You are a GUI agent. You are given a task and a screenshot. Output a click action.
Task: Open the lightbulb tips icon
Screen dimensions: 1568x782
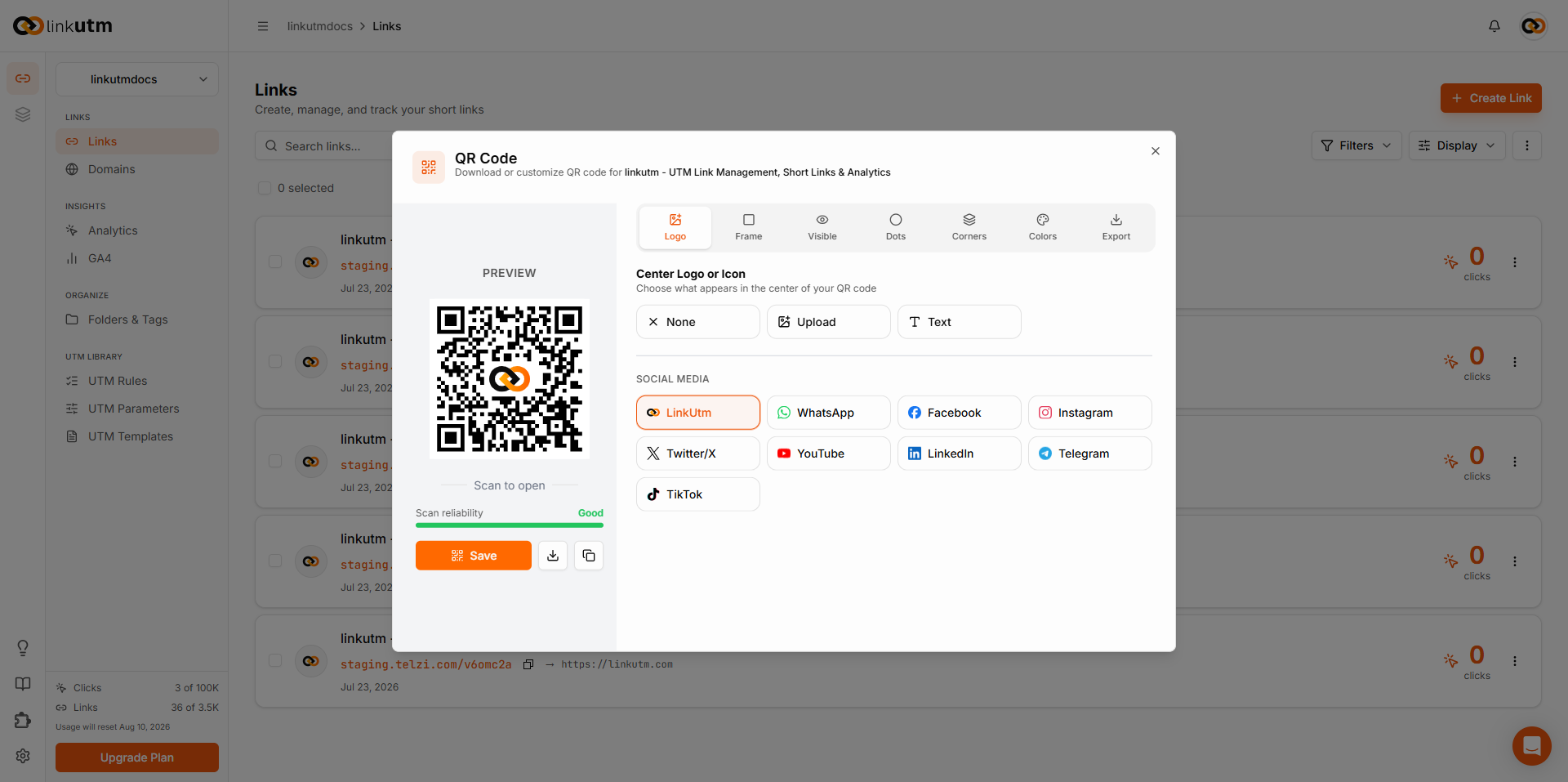23,648
